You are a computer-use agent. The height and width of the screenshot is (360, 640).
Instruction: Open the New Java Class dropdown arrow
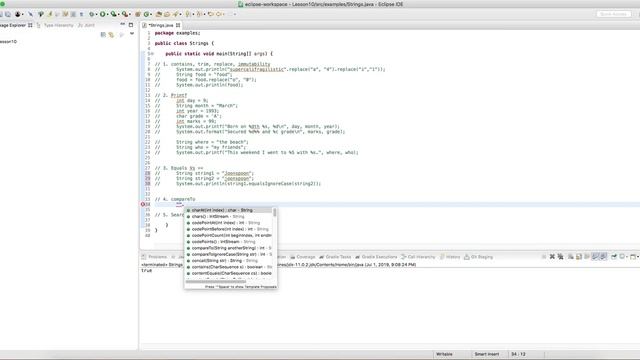151,14
